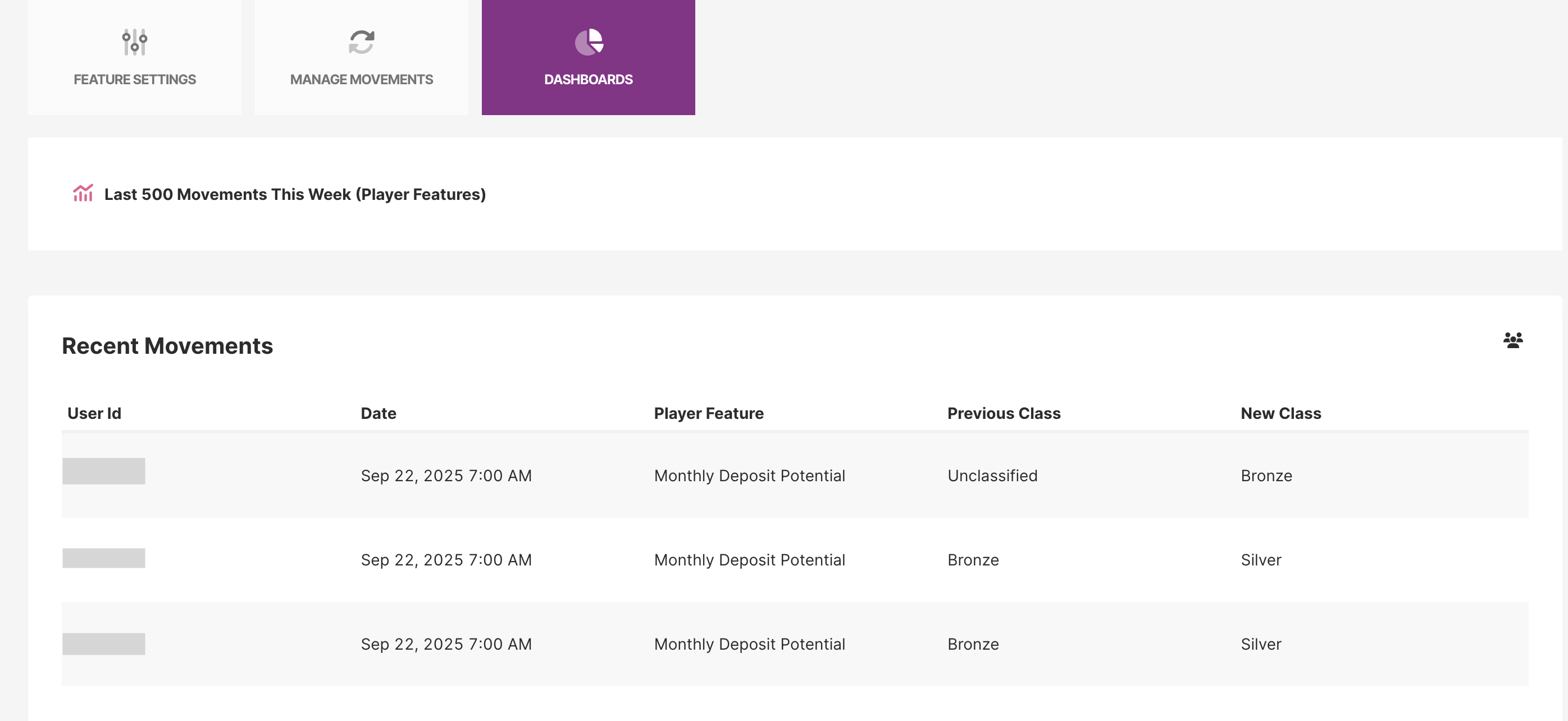
Task: Click the Recent Movements section title
Action: (167, 345)
